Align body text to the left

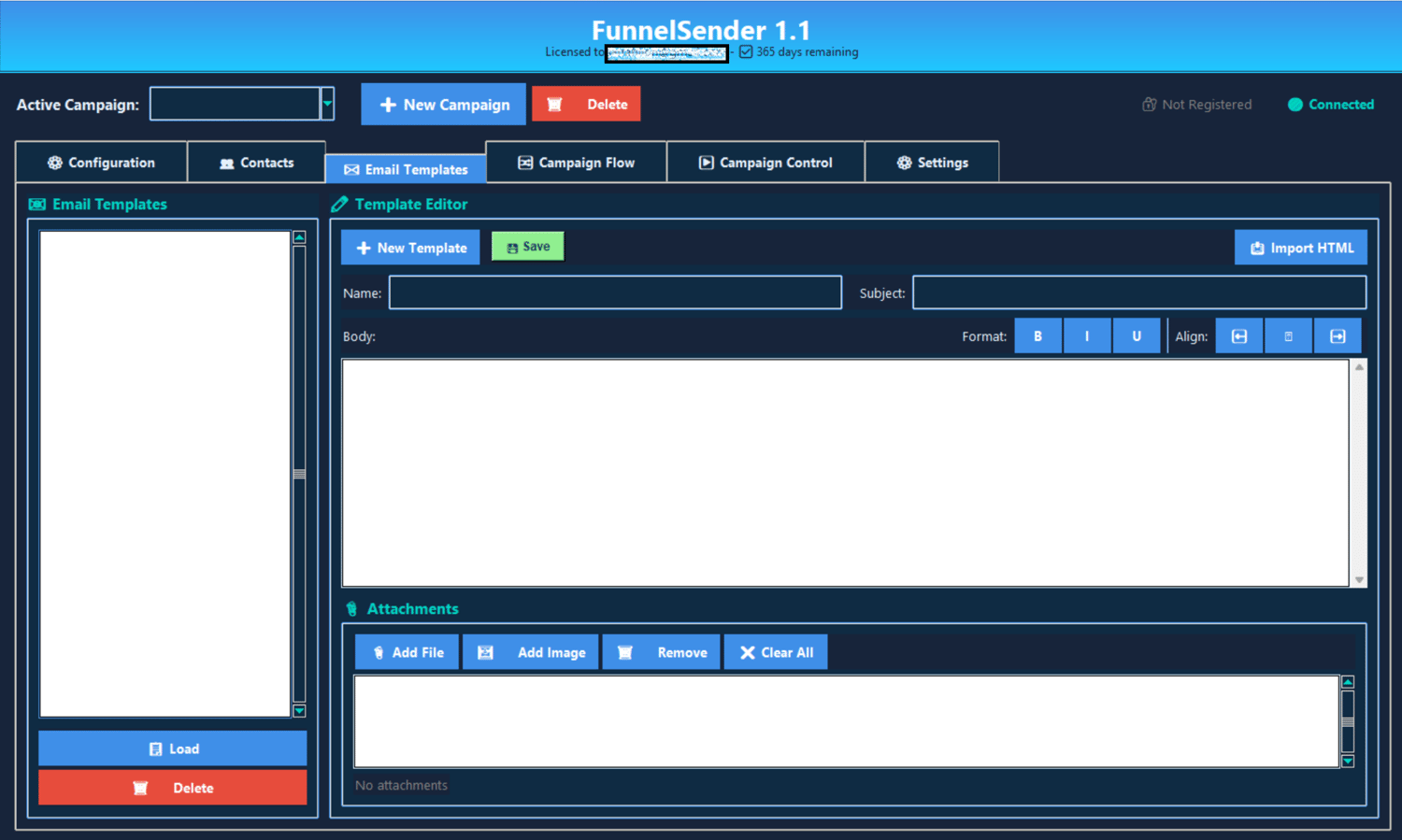(x=1239, y=336)
